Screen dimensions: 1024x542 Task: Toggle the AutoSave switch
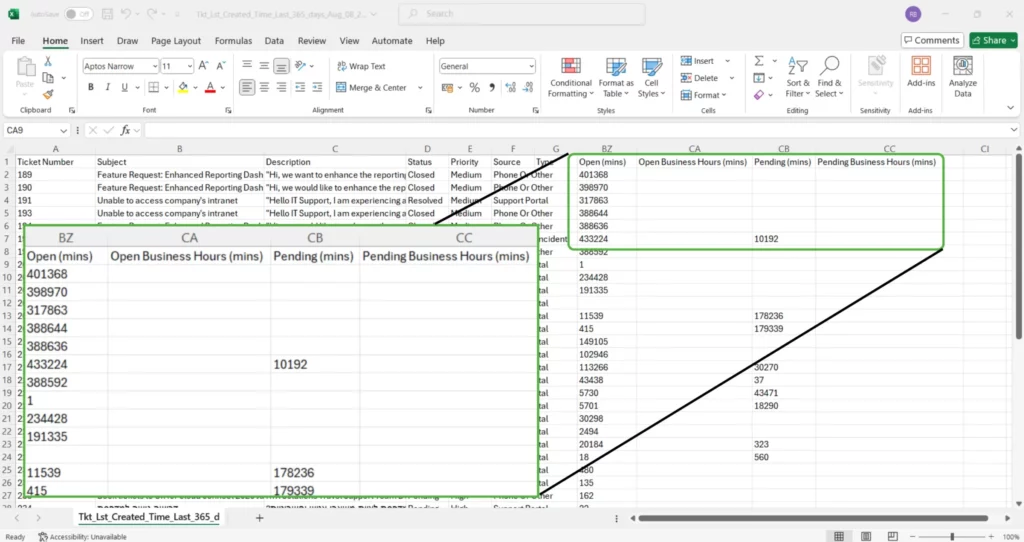[78, 14]
